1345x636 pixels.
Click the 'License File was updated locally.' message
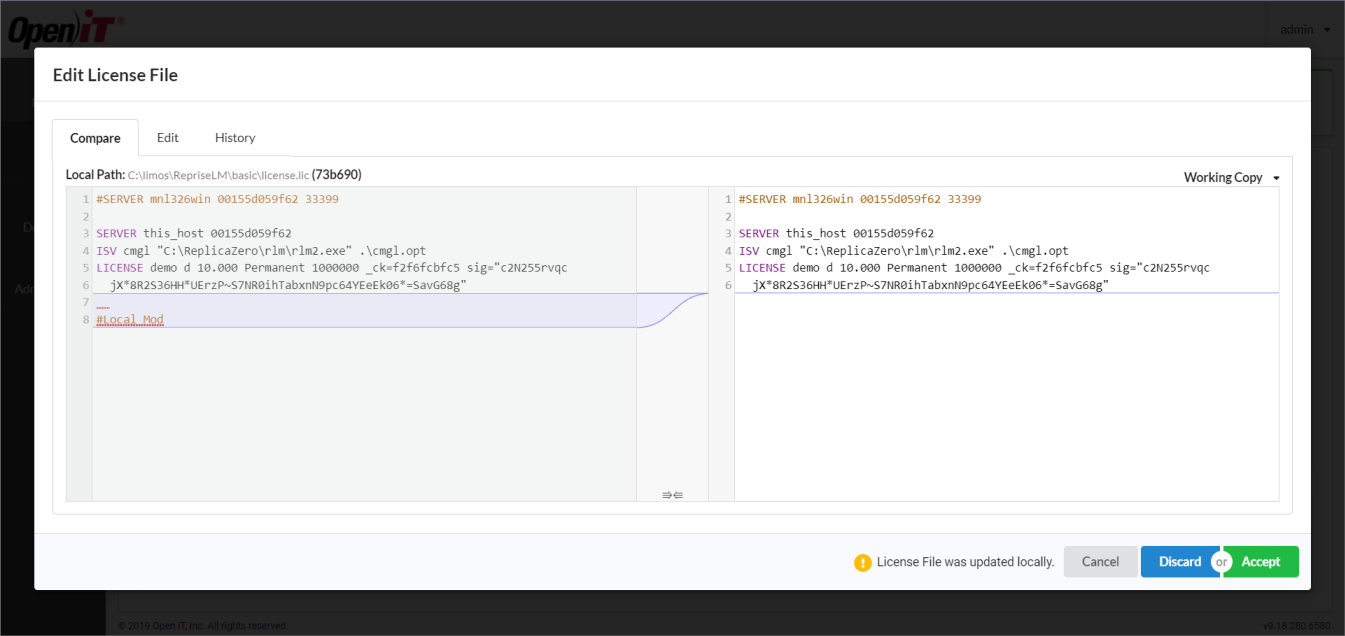pyautogui.click(x=965, y=562)
